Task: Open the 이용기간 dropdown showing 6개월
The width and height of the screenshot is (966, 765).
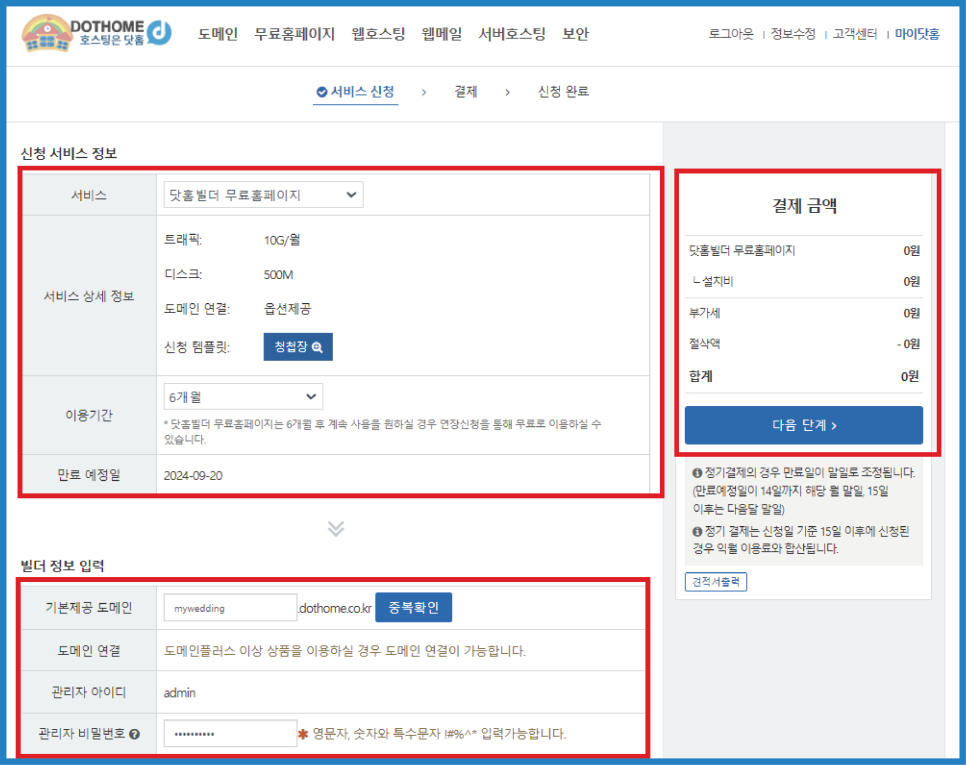Action: 243,397
